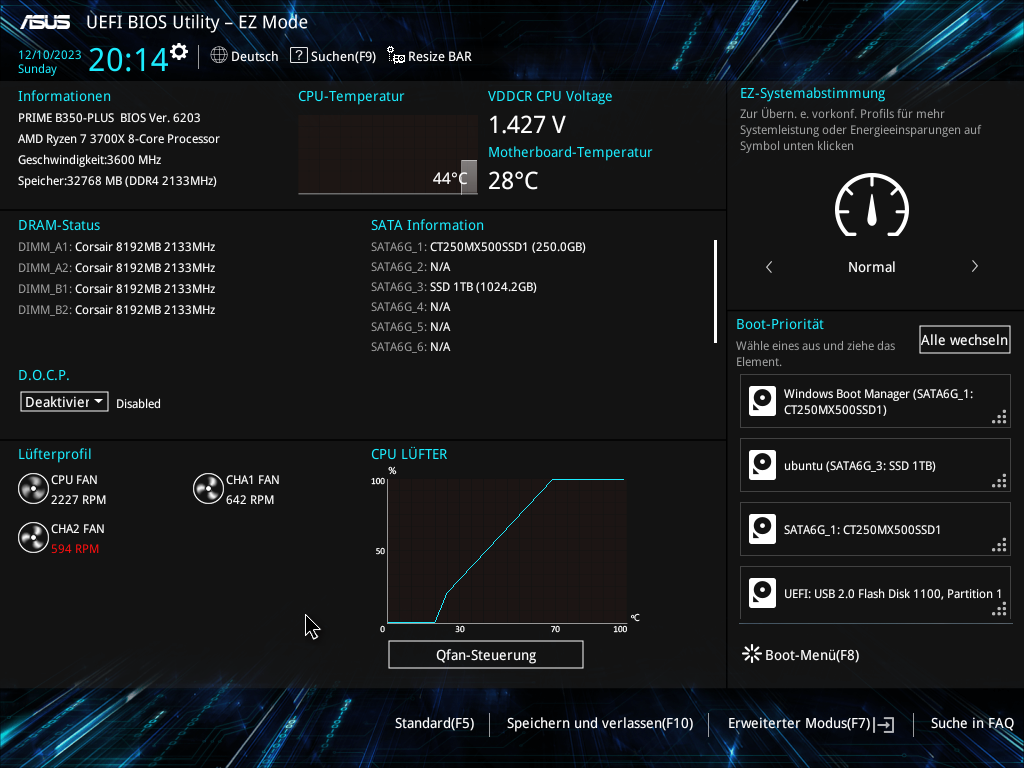Click DIMM_A1 Corsair 8192MB entry

click(x=116, y=247)
